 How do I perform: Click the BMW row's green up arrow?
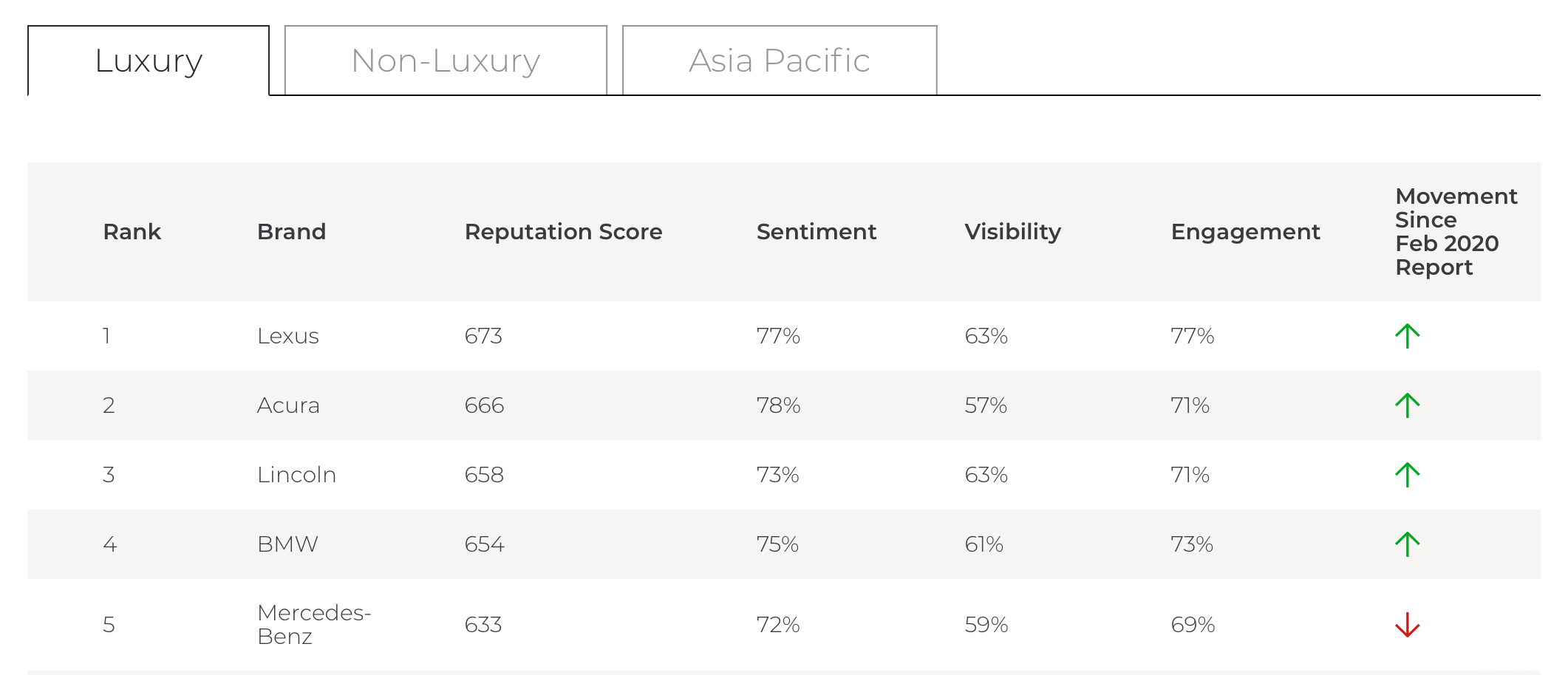[1407, 544]
